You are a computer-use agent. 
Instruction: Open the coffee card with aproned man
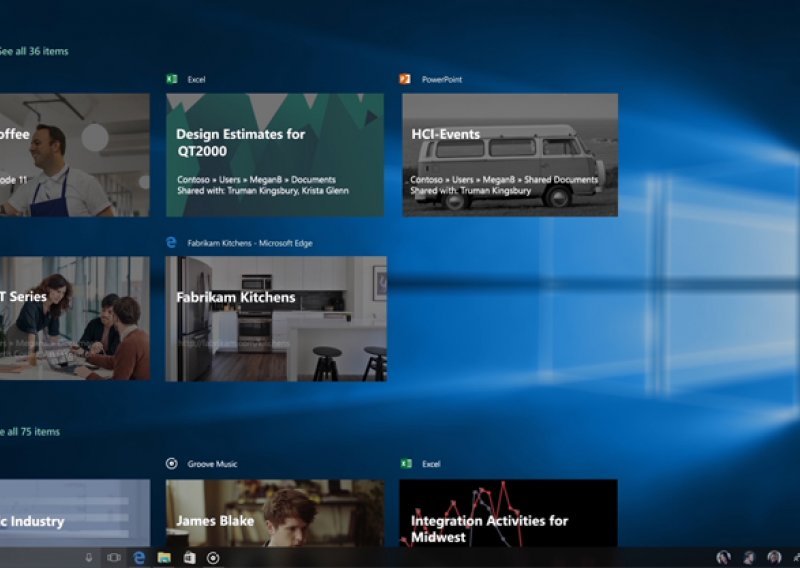75,155
